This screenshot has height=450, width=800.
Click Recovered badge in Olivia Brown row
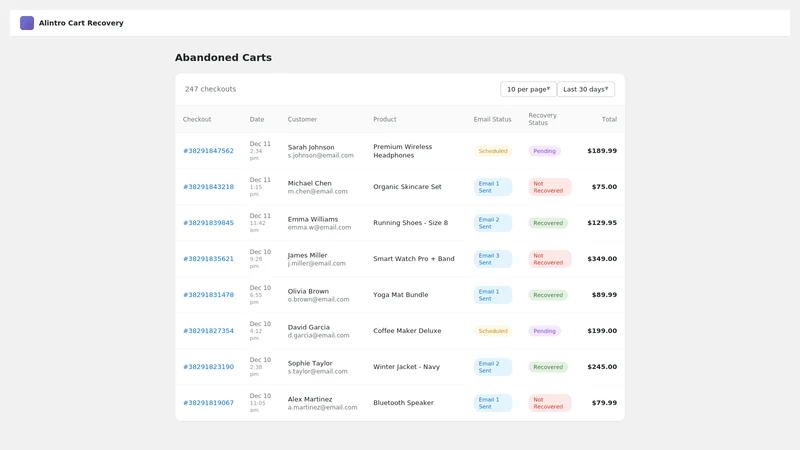[548, 295]
